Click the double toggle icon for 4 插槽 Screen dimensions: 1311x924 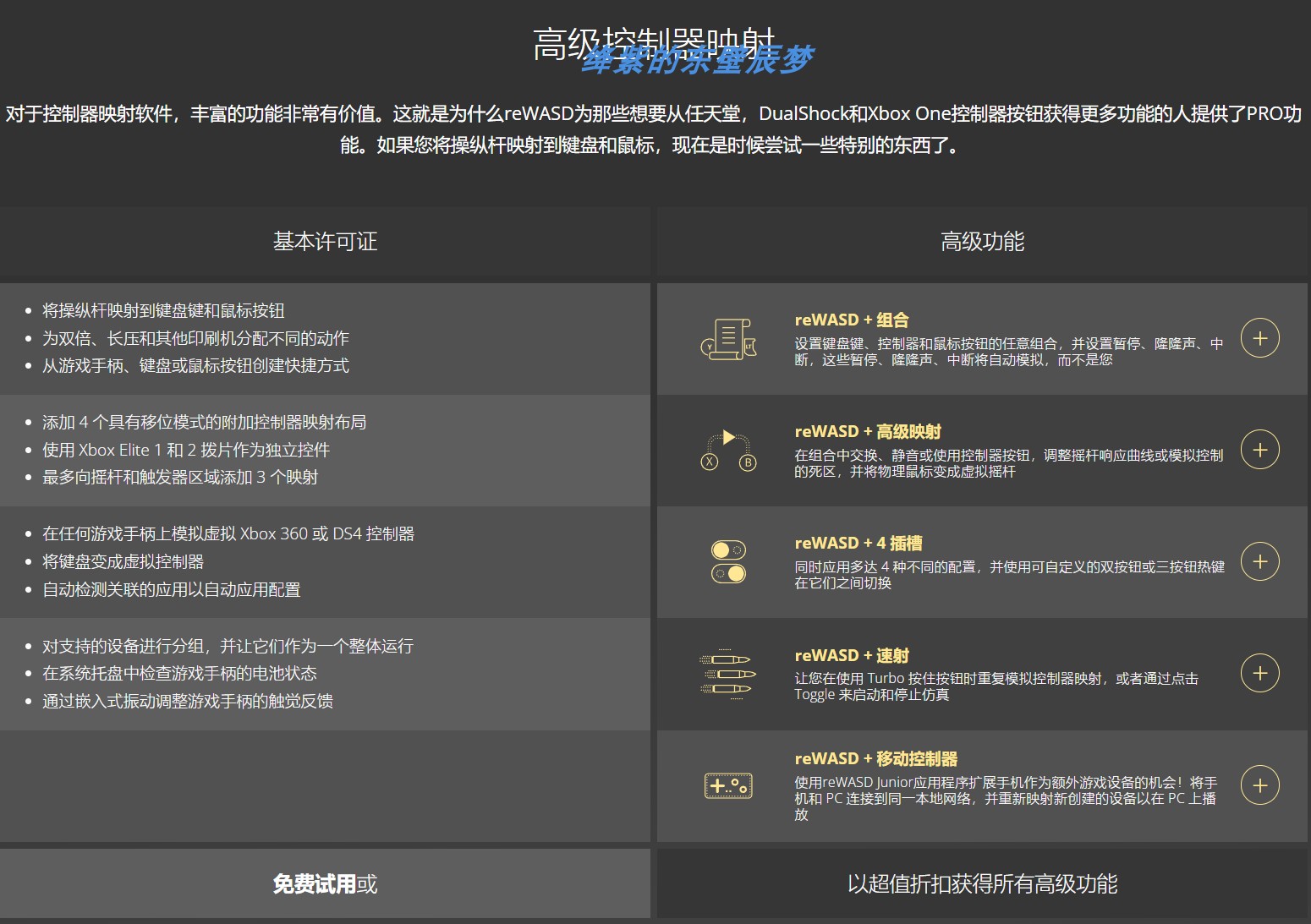pos(728,562)
